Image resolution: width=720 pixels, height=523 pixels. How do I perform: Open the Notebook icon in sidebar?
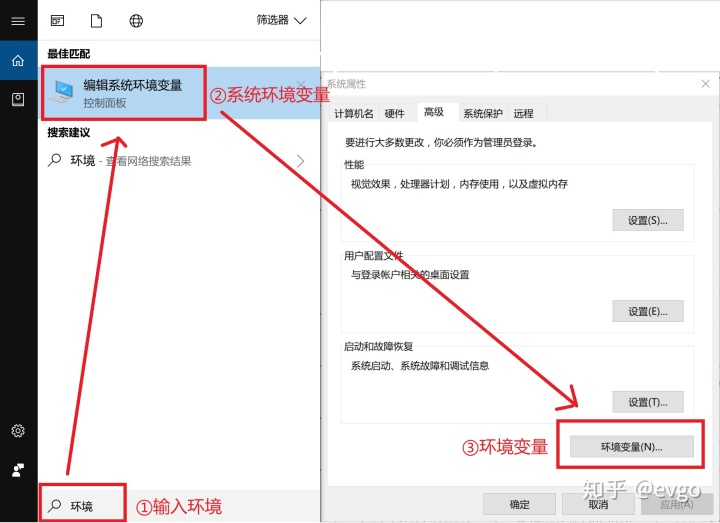coord(18,100)
